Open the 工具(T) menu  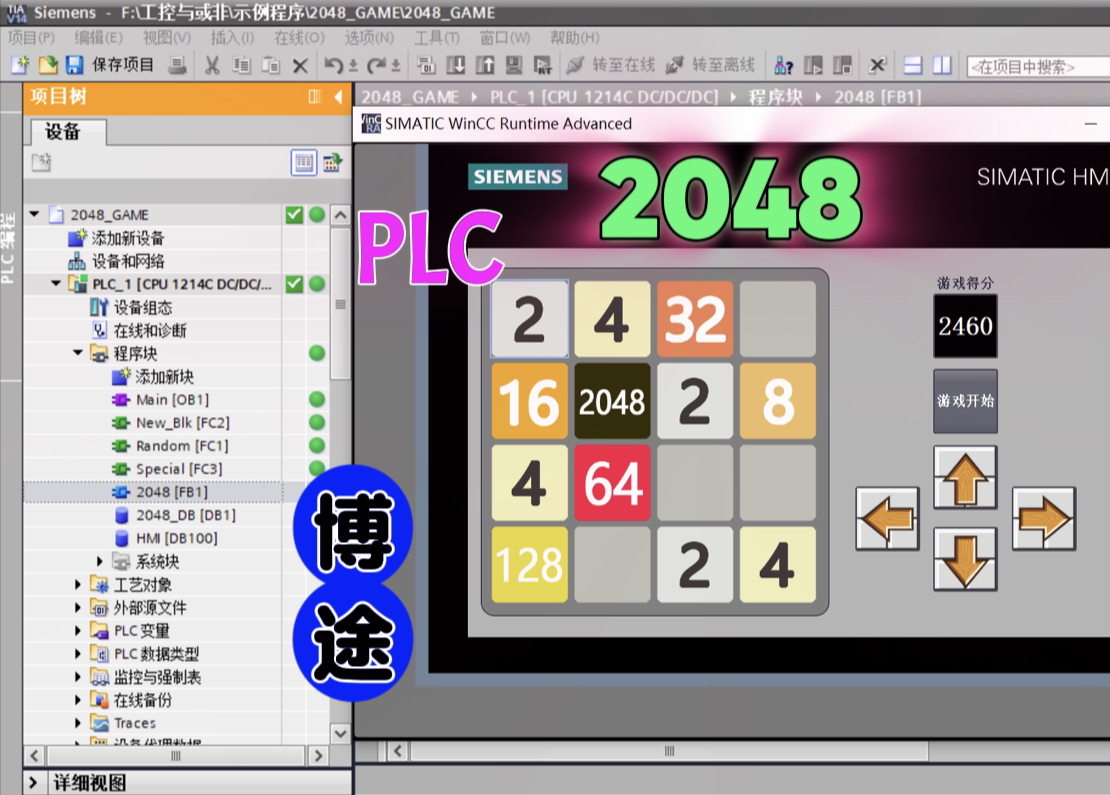click(x=437, y=37)
